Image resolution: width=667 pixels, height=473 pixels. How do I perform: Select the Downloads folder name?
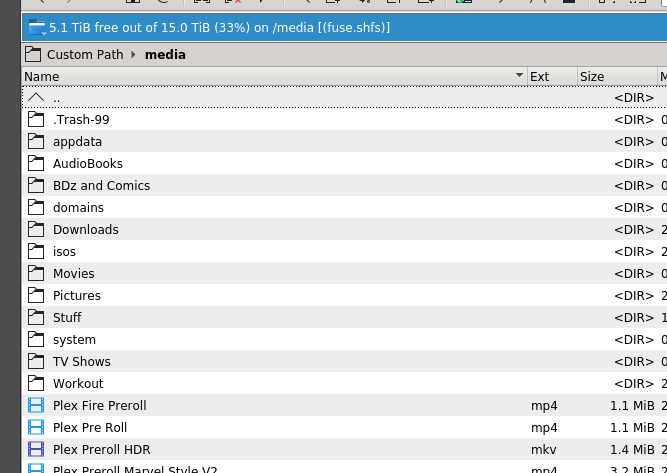point(86,230)
